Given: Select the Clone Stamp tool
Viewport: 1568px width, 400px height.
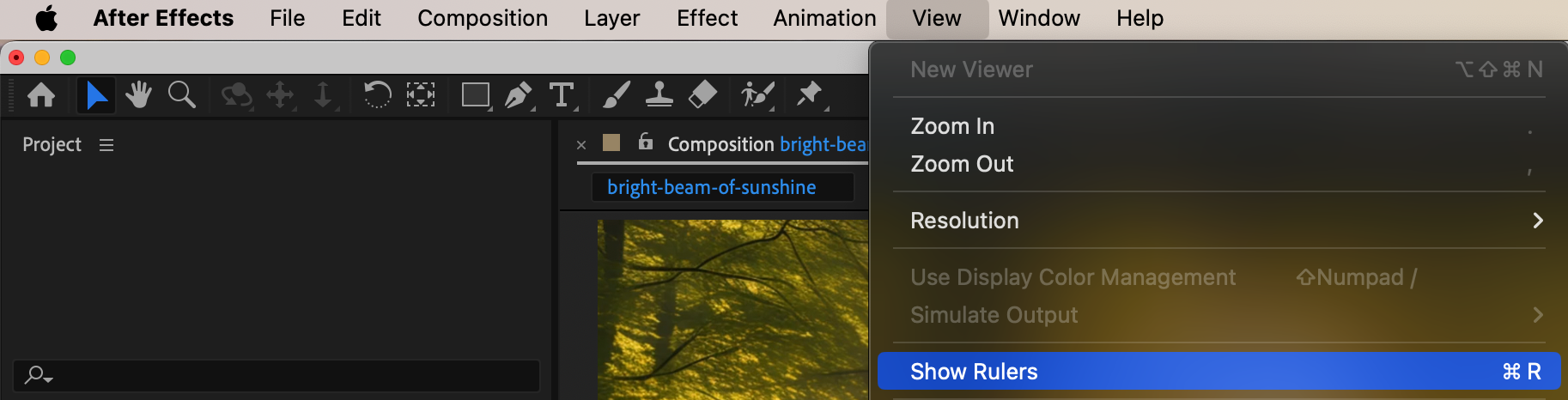Looking at the screenshot, I should click(659, 94).
